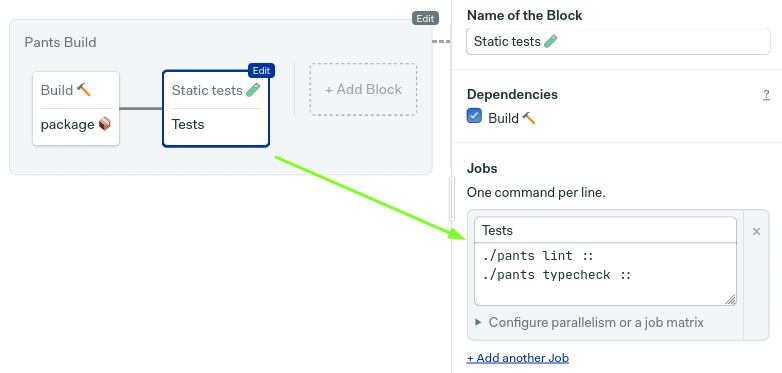782x373 pixels.
Task: Click the test tube icon in Static tests block
Action: [253, 90]
